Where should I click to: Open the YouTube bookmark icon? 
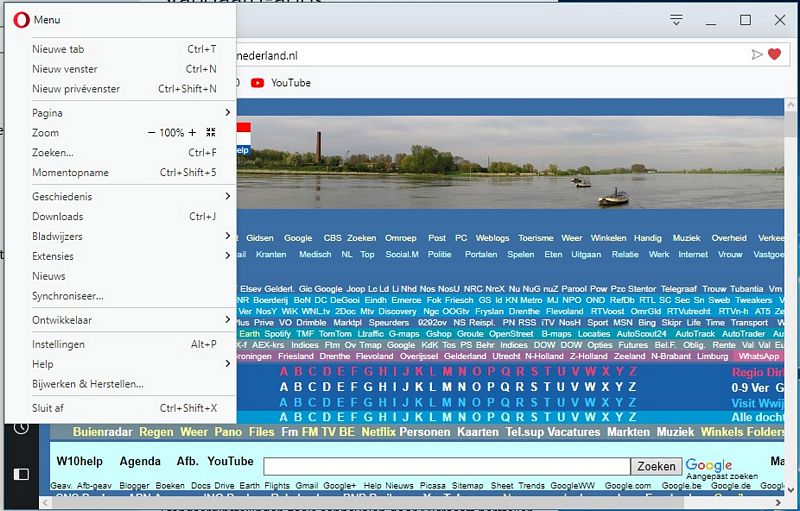point(257,83)
